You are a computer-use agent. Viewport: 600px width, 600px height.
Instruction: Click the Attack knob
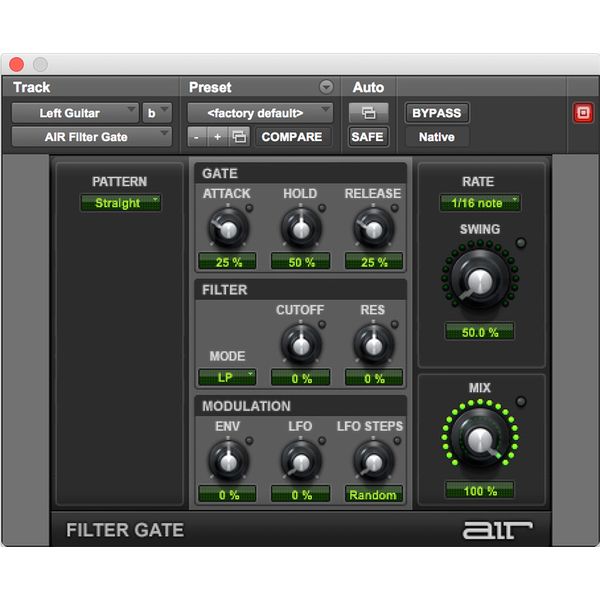click(x=228, y=229)
